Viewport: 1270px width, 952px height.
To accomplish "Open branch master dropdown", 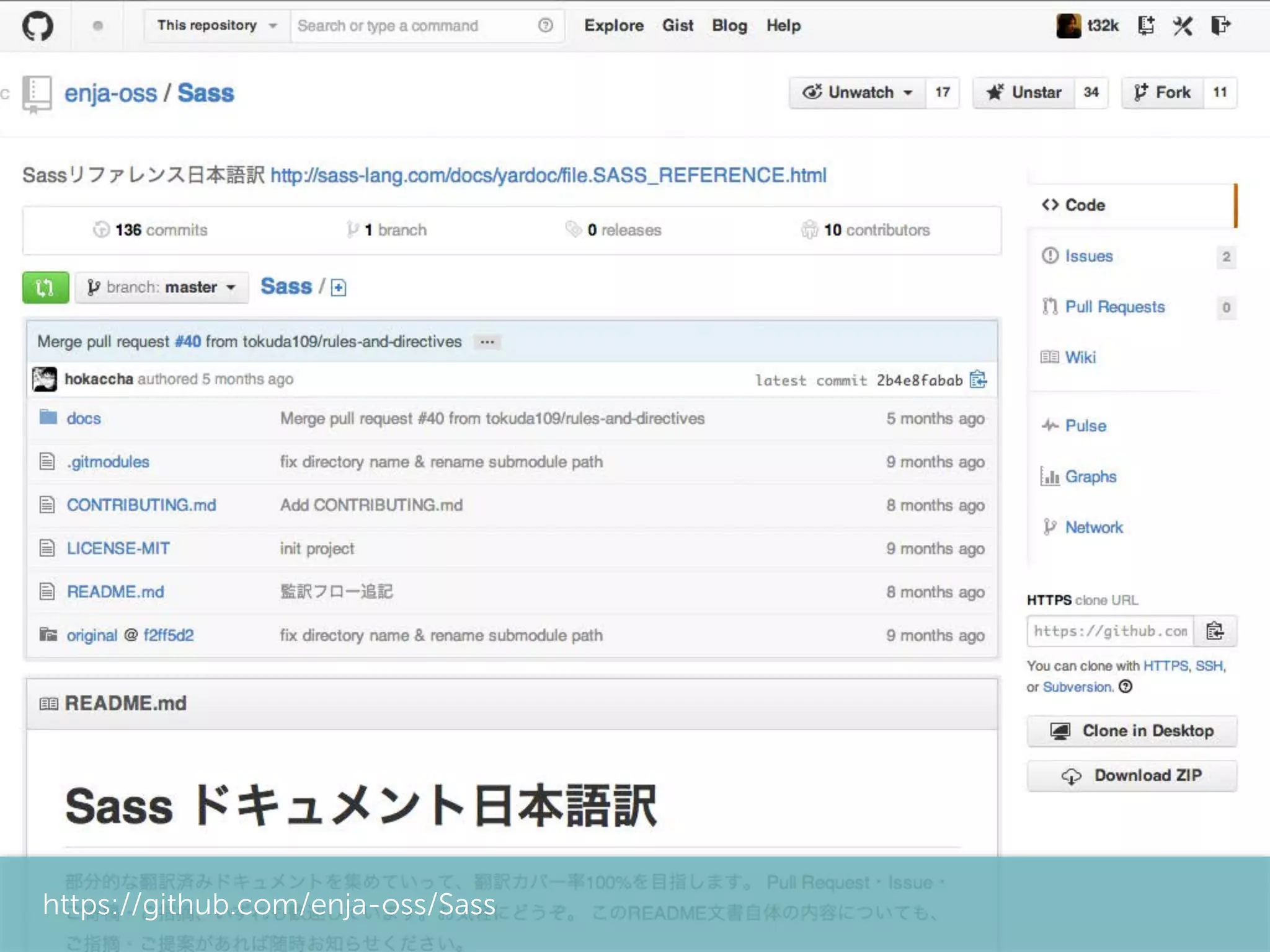I will click(x=162, y=287).
